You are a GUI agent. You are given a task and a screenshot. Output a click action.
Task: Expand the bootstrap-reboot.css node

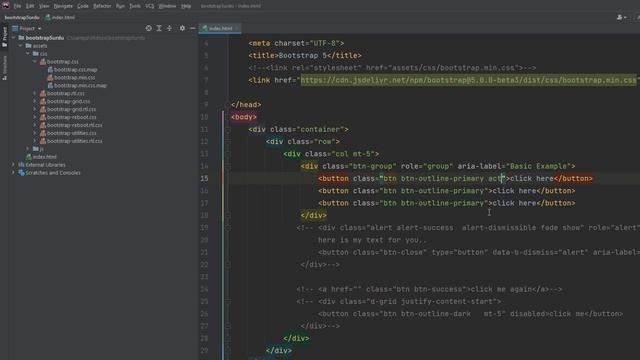35,117
